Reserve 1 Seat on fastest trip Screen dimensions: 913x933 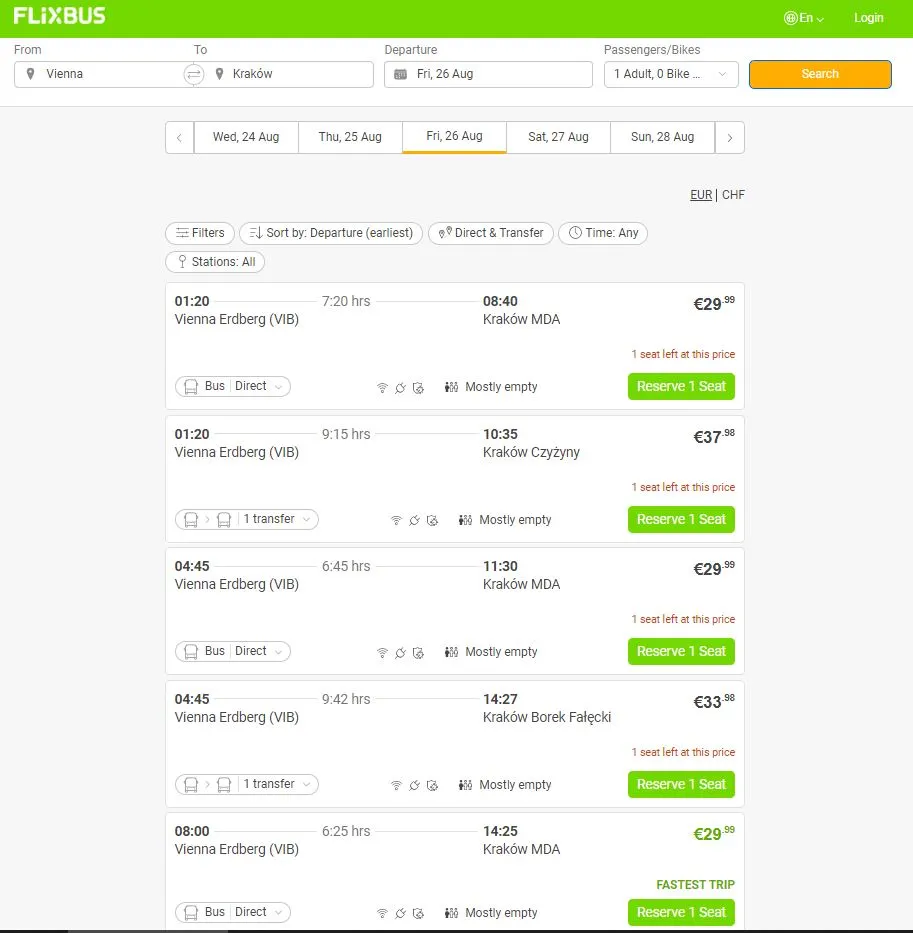(681, 912)
